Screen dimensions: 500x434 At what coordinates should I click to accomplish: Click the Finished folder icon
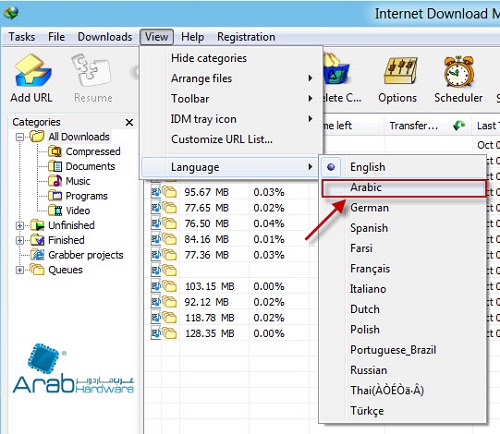(x=37, y=240)
